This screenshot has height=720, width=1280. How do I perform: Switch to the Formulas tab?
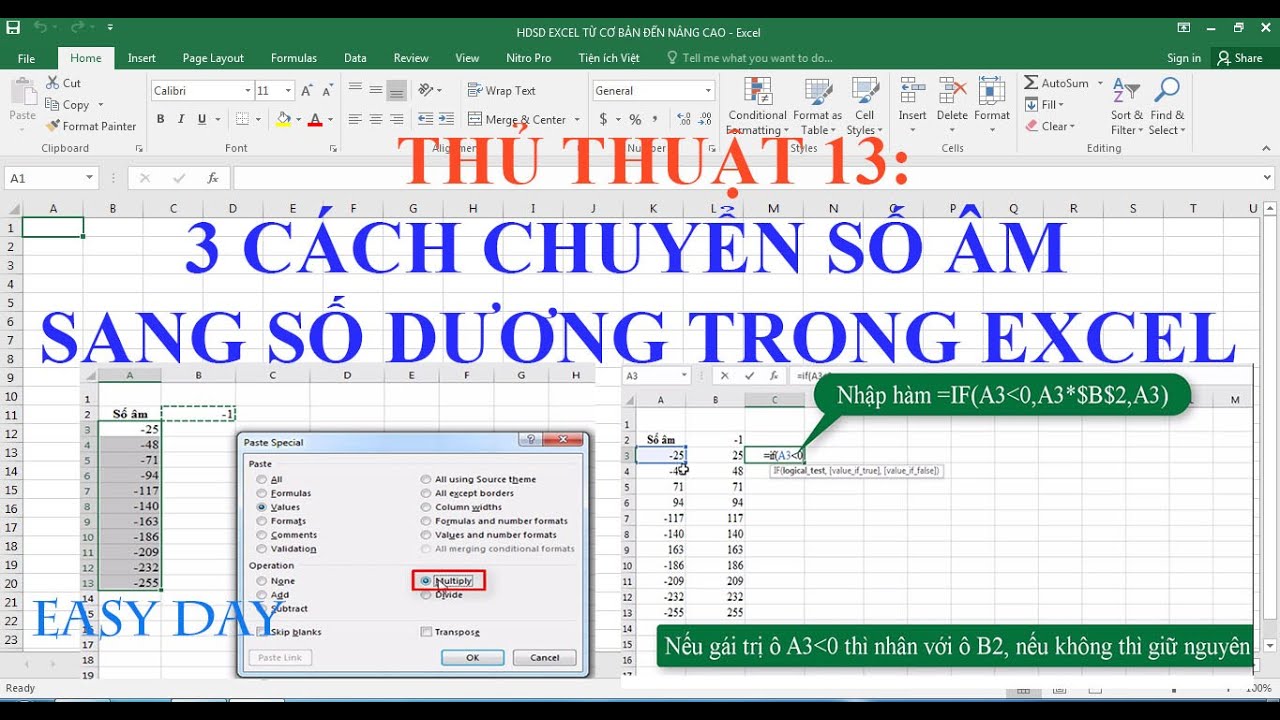tap(294, 58)
